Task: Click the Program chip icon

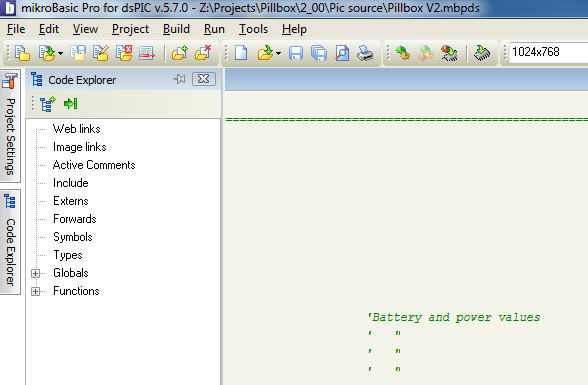Action: (x=482, y=53)
